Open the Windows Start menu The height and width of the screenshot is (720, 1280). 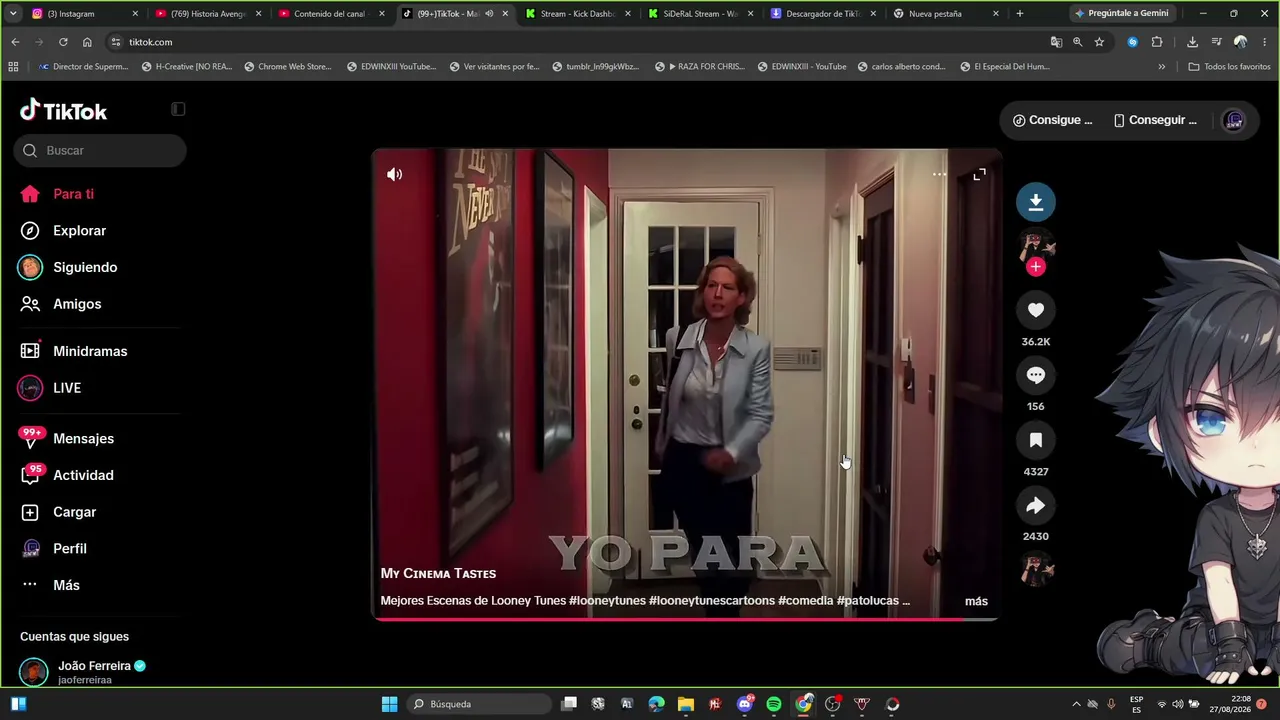point(390,704)
